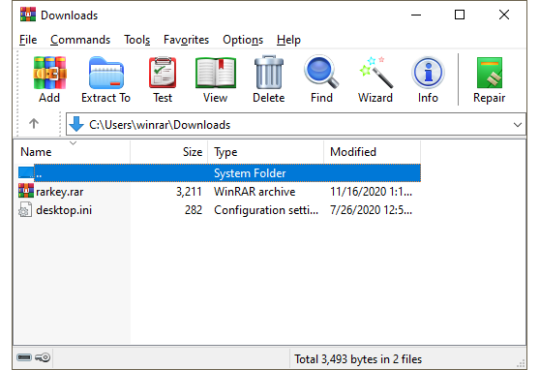540x370 pixels.
Task: Sort by Size column header
Action: [169, 152]
